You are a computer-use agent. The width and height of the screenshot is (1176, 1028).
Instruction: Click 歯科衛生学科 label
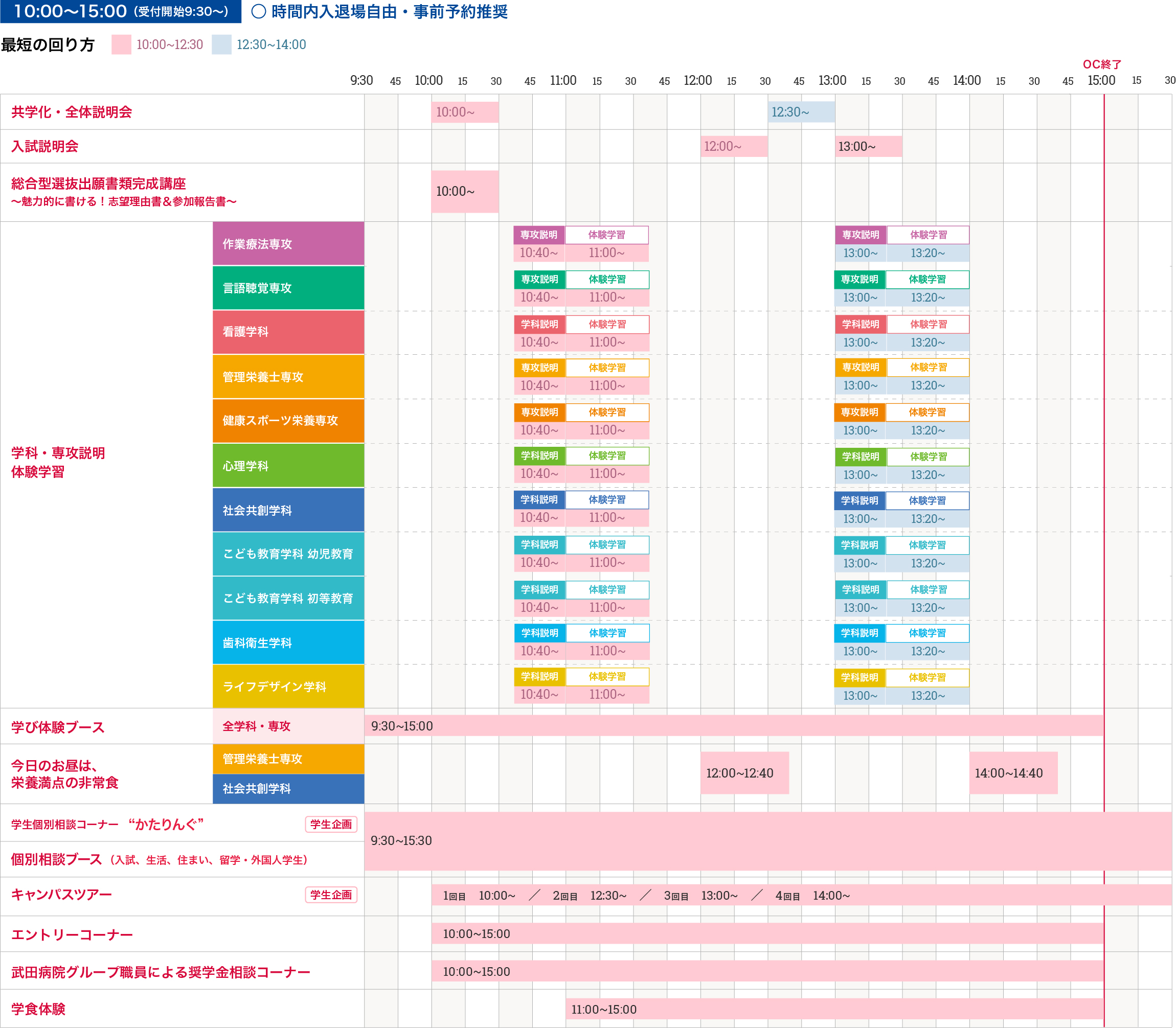288,643
